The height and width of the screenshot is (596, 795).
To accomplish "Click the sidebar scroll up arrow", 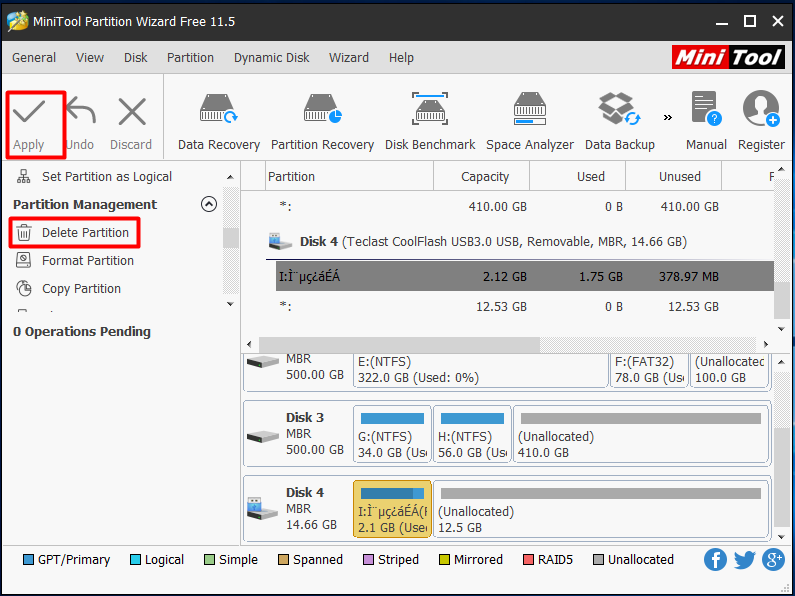I will (x=230, y=177).
